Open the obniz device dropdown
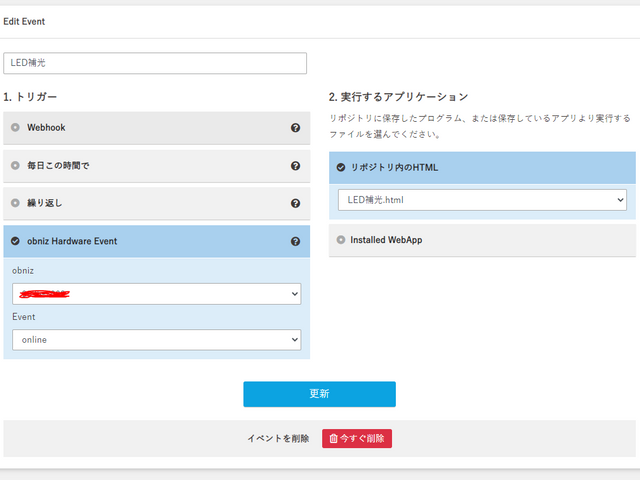Screen dimensions: 640x480 [x=157, y=294]
